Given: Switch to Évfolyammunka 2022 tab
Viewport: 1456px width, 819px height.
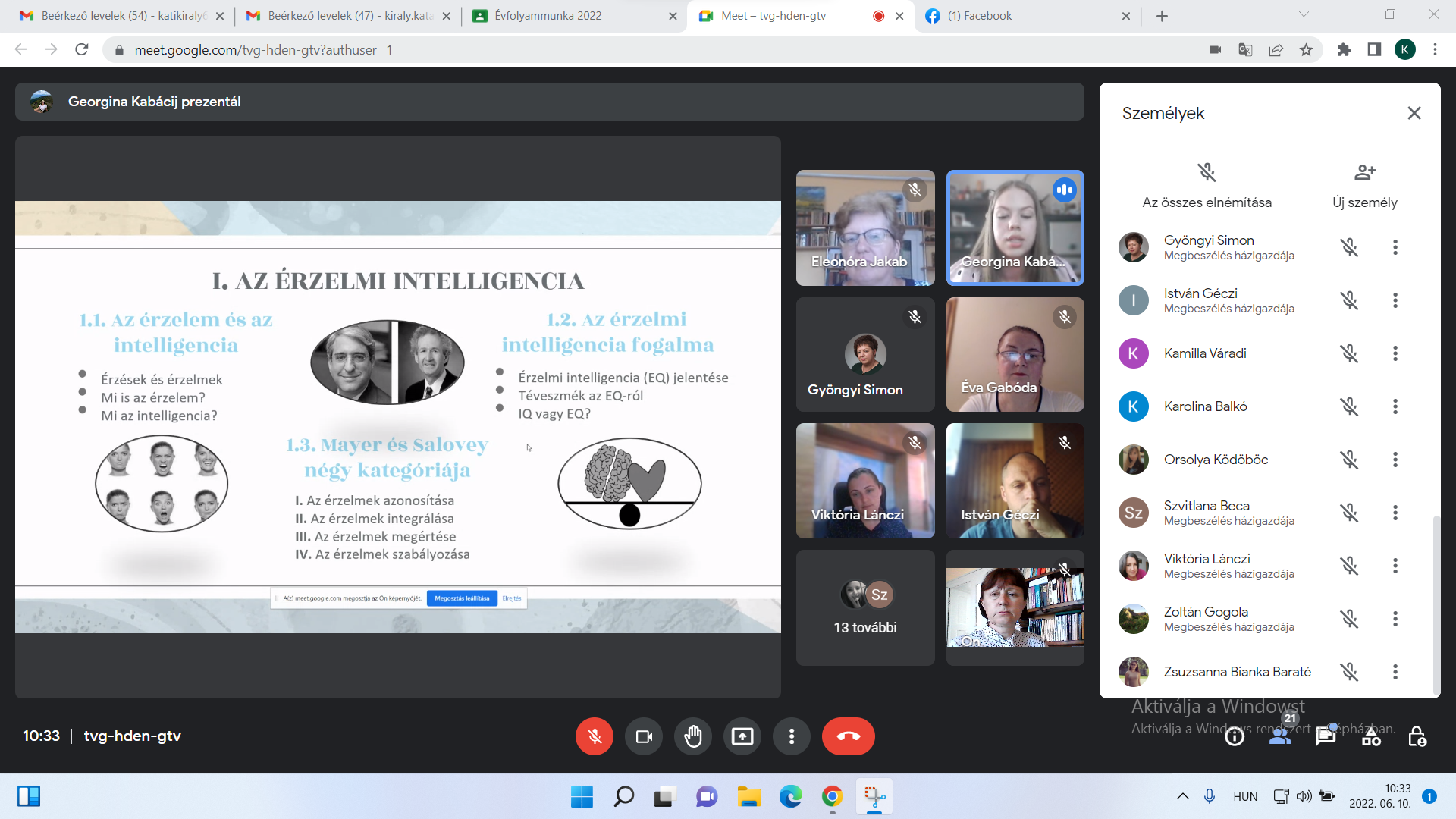Looking at the screenshot, I should coord(548,16).
